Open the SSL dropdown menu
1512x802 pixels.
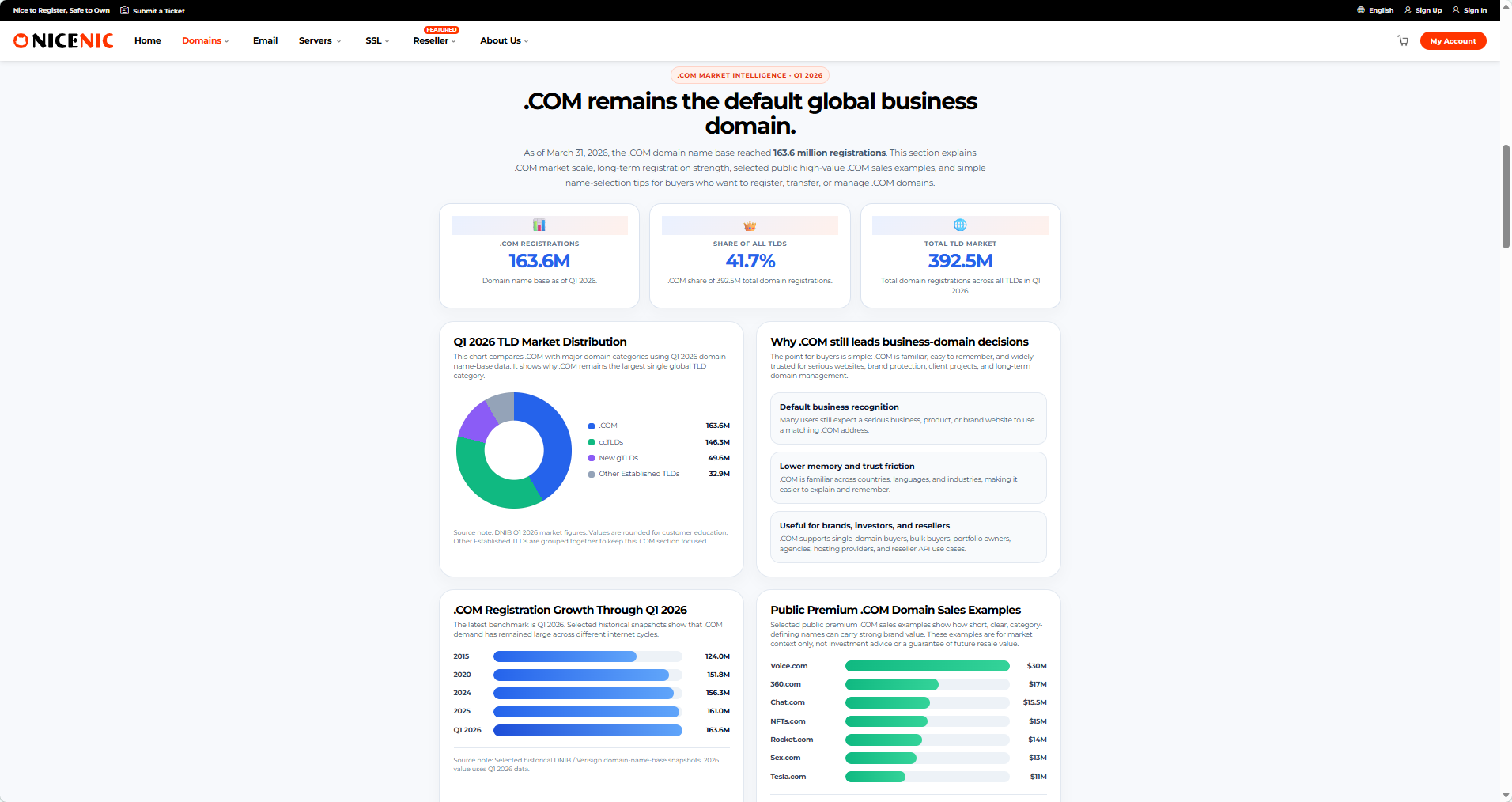(377, 40)
